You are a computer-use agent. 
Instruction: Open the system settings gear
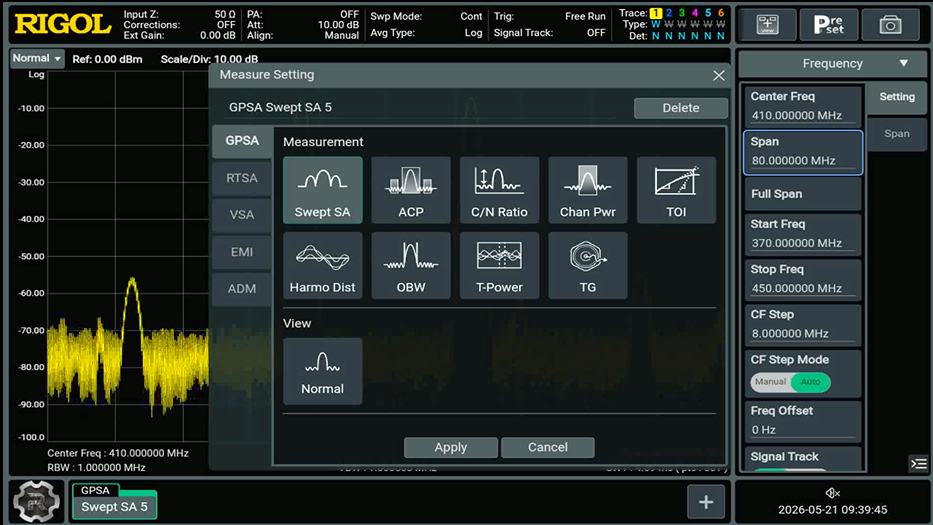36,502
